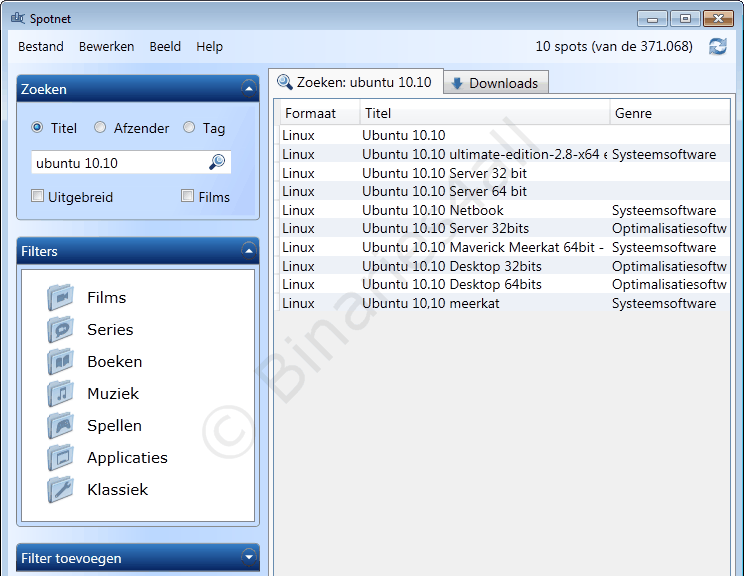Enable the Uitgebreid checkbox
This screenshot has height=576, width=744.
pos(37,195)
